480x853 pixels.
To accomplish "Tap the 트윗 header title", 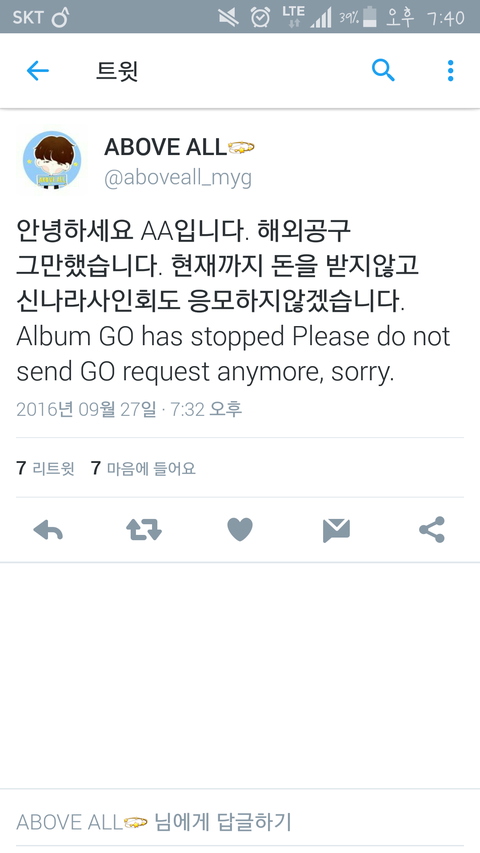I will point(117,71).
